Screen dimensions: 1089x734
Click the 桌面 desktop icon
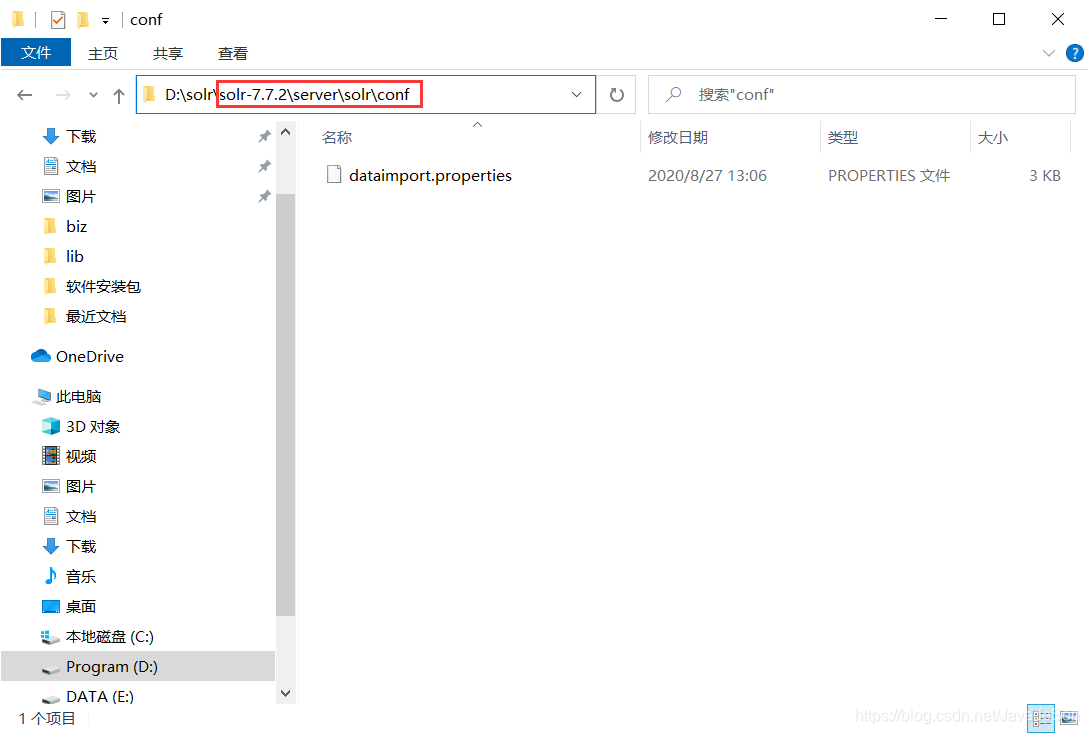51,607
